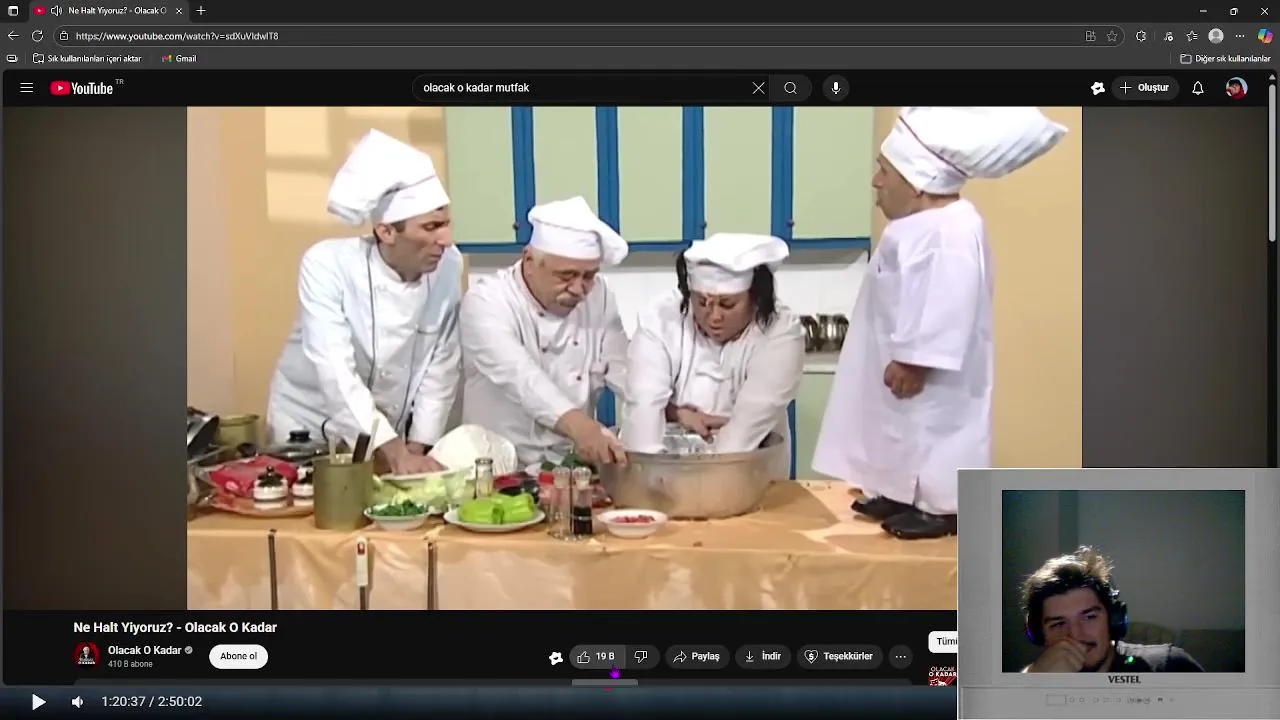Open a new browser tab

coord(201,11)
